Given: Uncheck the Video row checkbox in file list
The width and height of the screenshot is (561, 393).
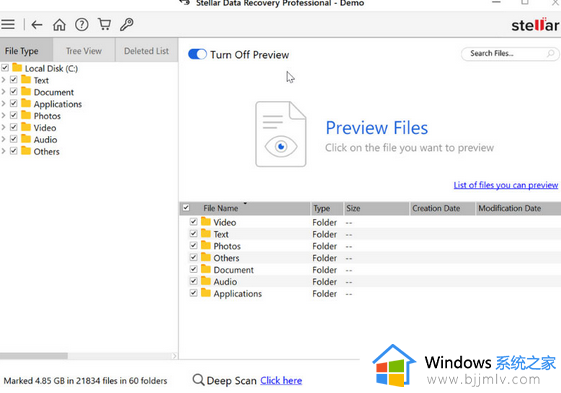Looking at the screenshot, I should 194,222.
